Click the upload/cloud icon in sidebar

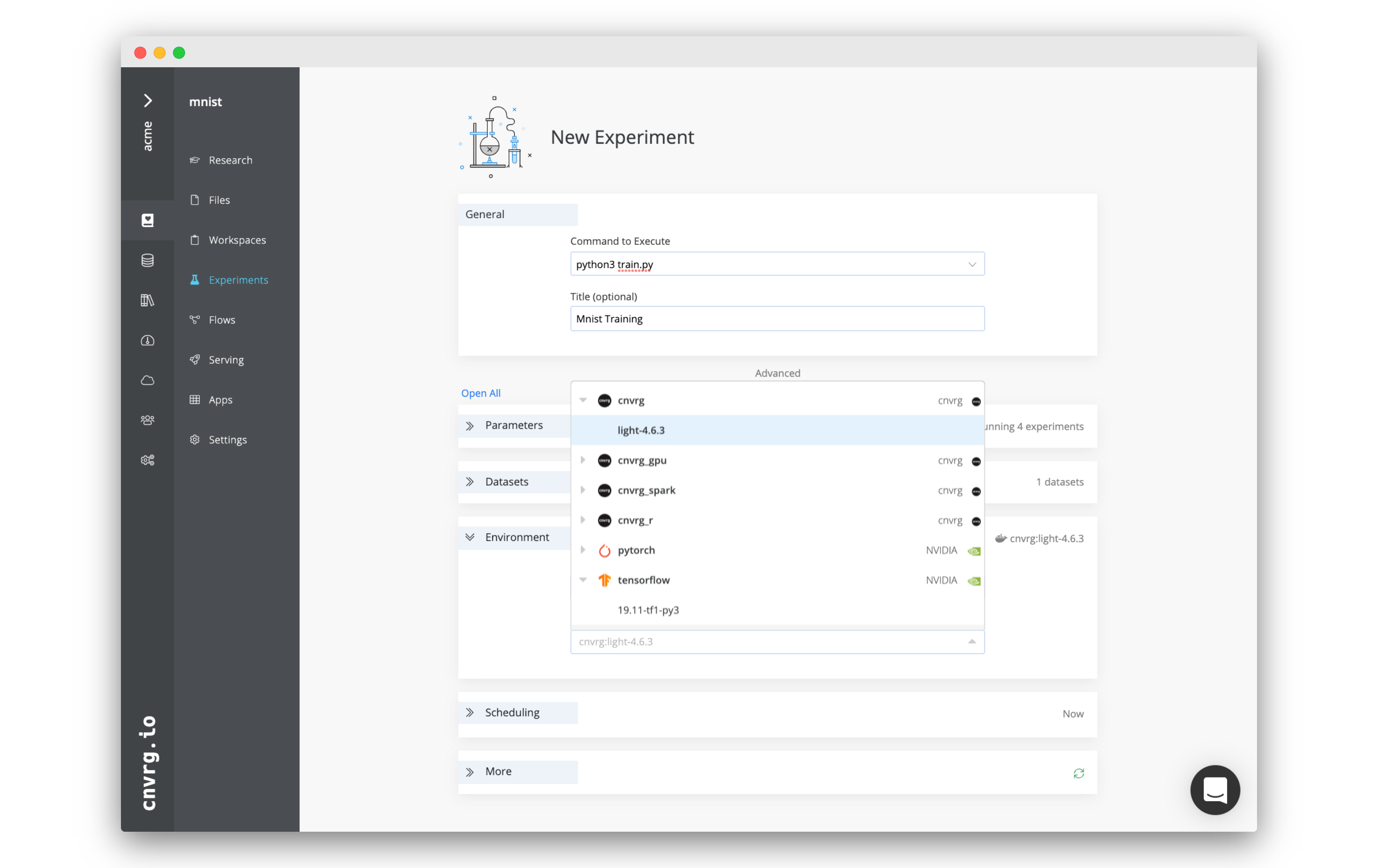[147, 380]
